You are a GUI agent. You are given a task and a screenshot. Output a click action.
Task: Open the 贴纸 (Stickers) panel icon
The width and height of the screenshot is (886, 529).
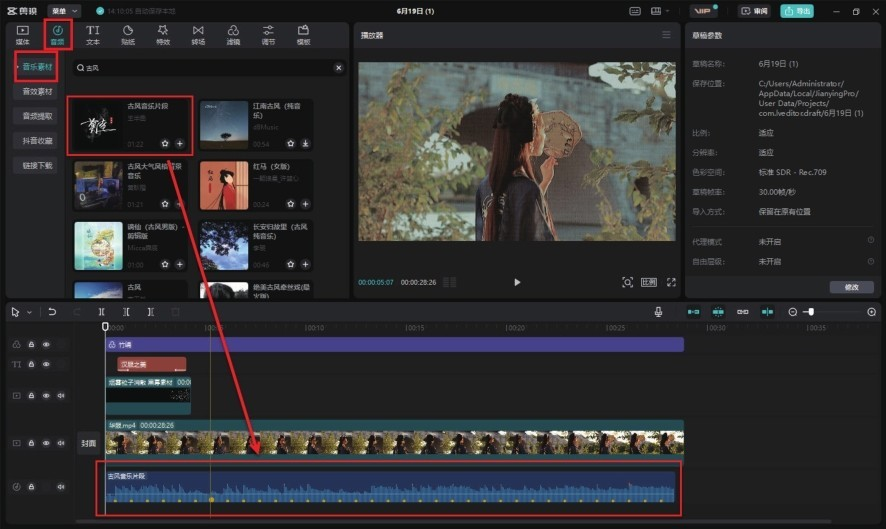click(128, 35)
